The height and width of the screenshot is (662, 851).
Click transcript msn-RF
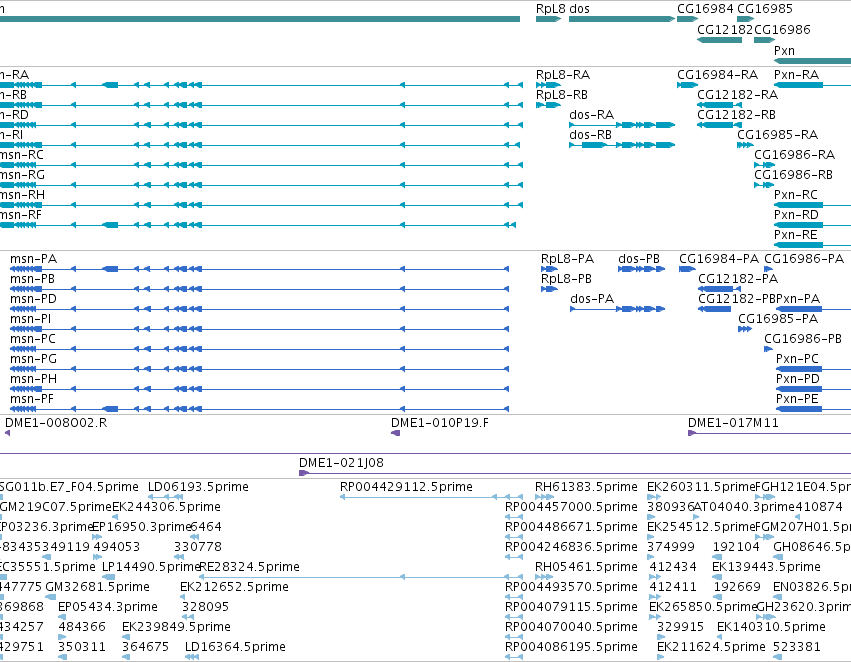pos(21,215)
